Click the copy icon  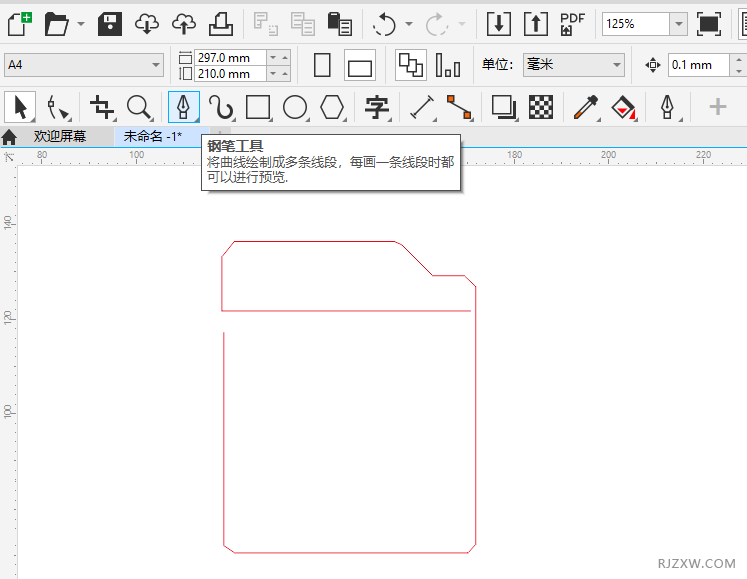click(x=303, y=24)
